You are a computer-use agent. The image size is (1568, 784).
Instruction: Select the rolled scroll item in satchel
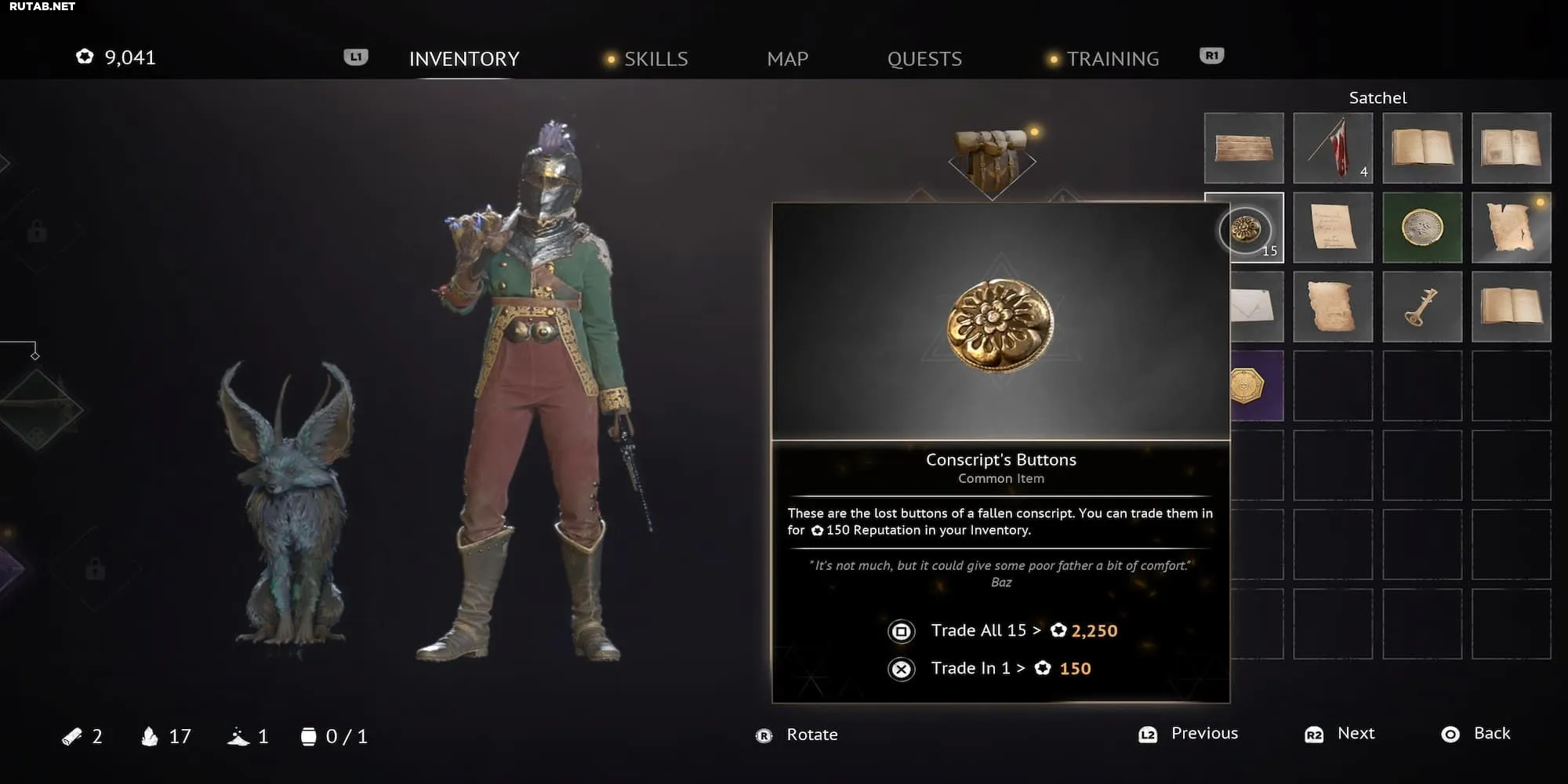click(x=1333, y=307)
